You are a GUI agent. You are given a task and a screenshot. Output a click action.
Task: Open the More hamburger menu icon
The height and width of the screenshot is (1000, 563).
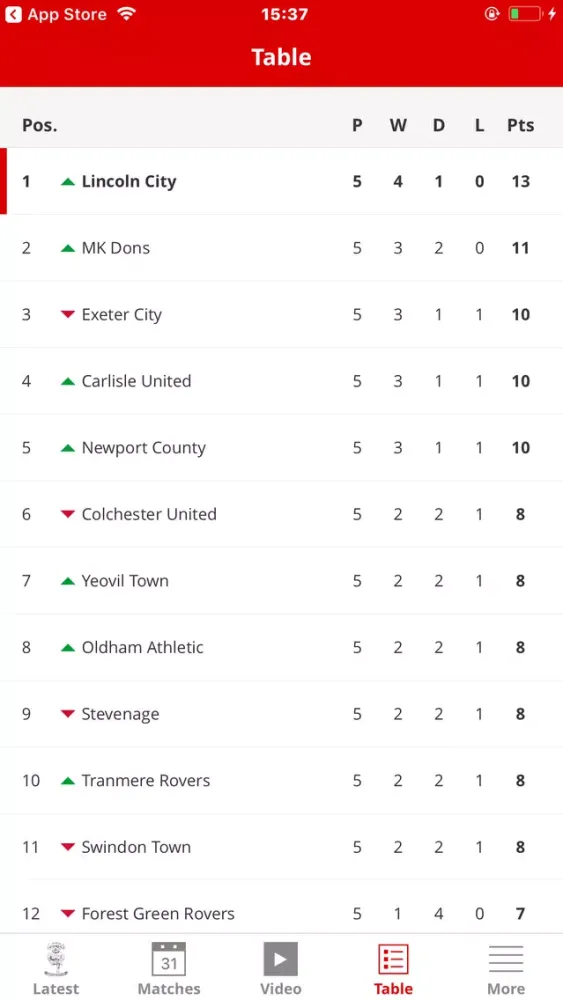coord(506,959)
